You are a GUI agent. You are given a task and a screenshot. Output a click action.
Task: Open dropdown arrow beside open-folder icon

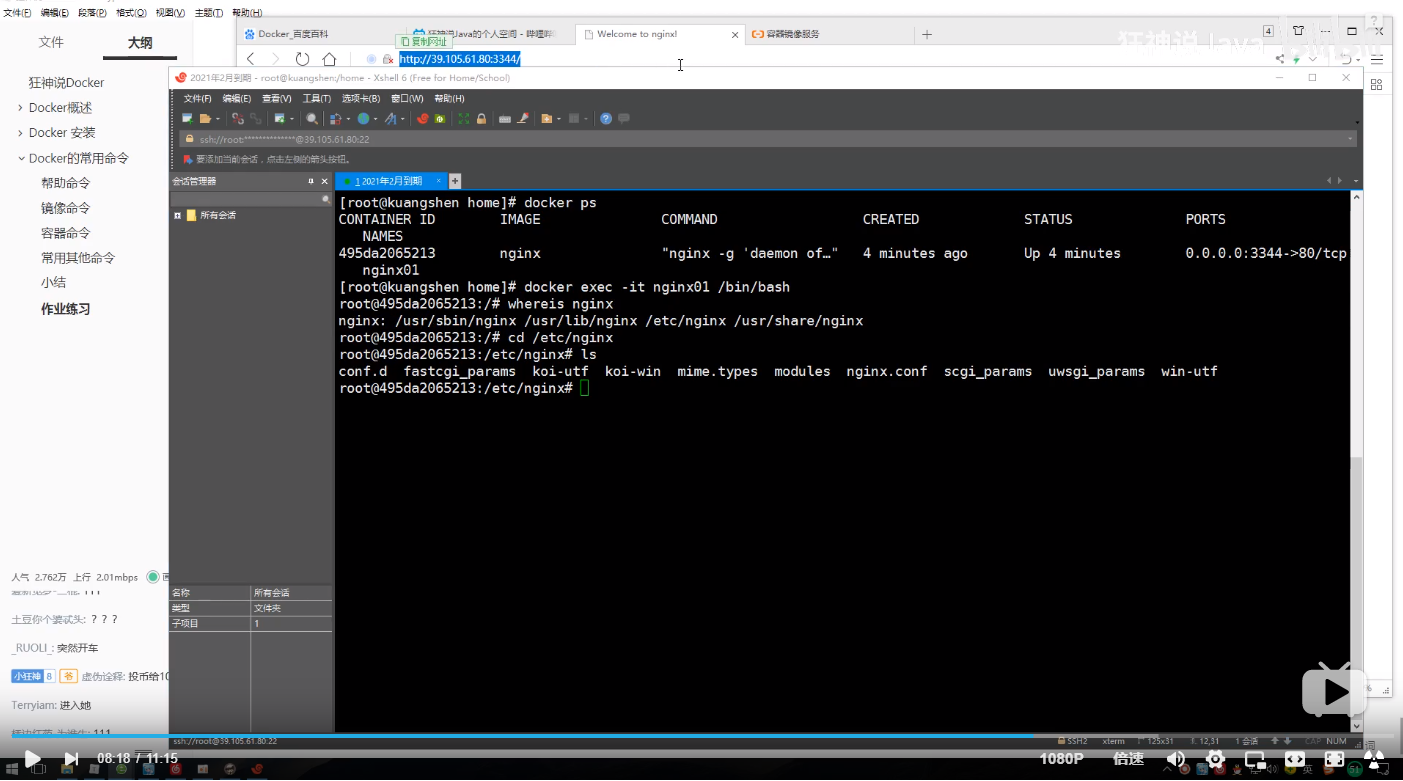[x=218, y=118]
